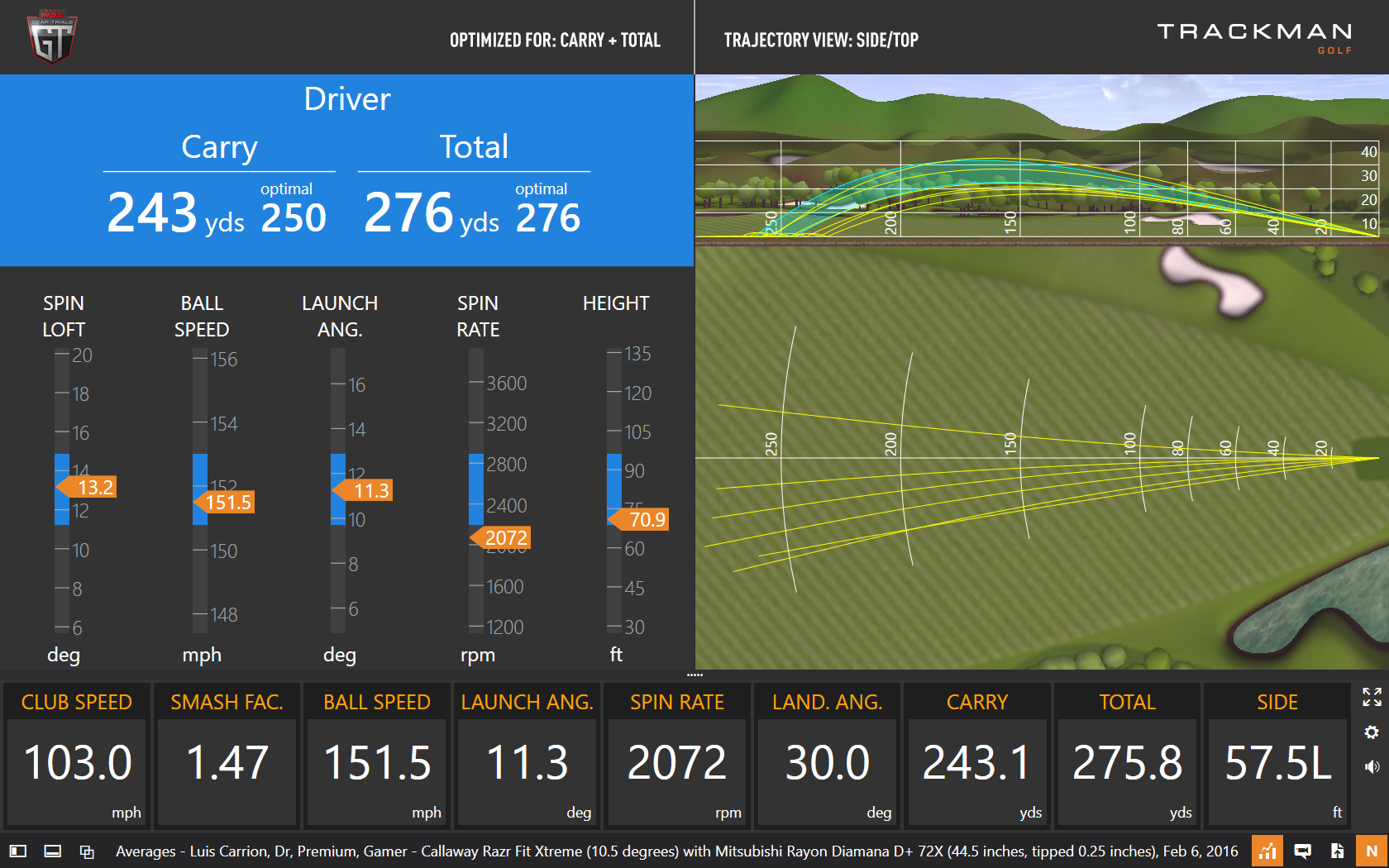Click the top-view shot dispersion lines
1389x868 pixels.
1042,488
